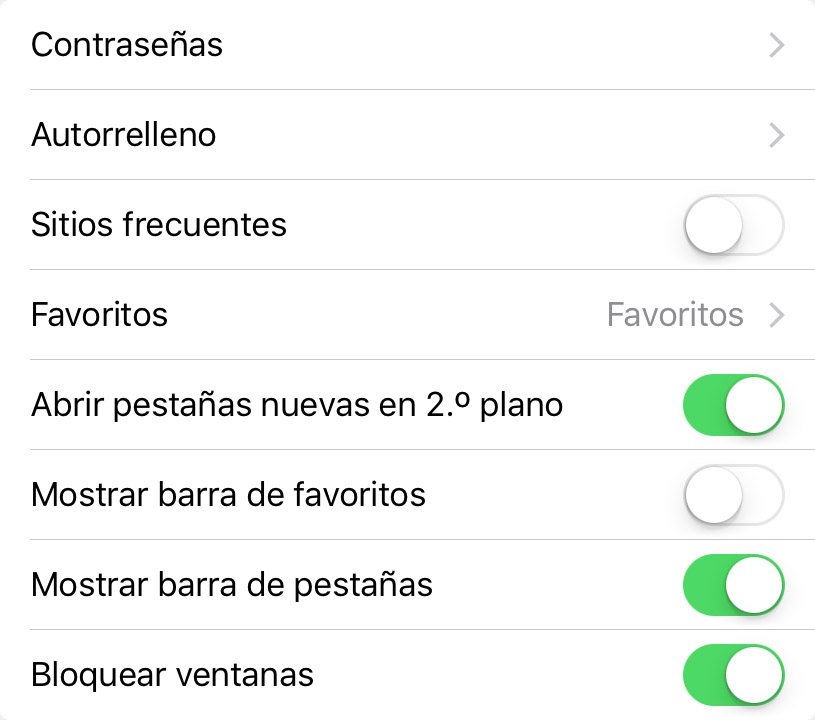Screen dimensions: 815x720
Task: Open the Favoritos folder setting label
Action: 100,316
